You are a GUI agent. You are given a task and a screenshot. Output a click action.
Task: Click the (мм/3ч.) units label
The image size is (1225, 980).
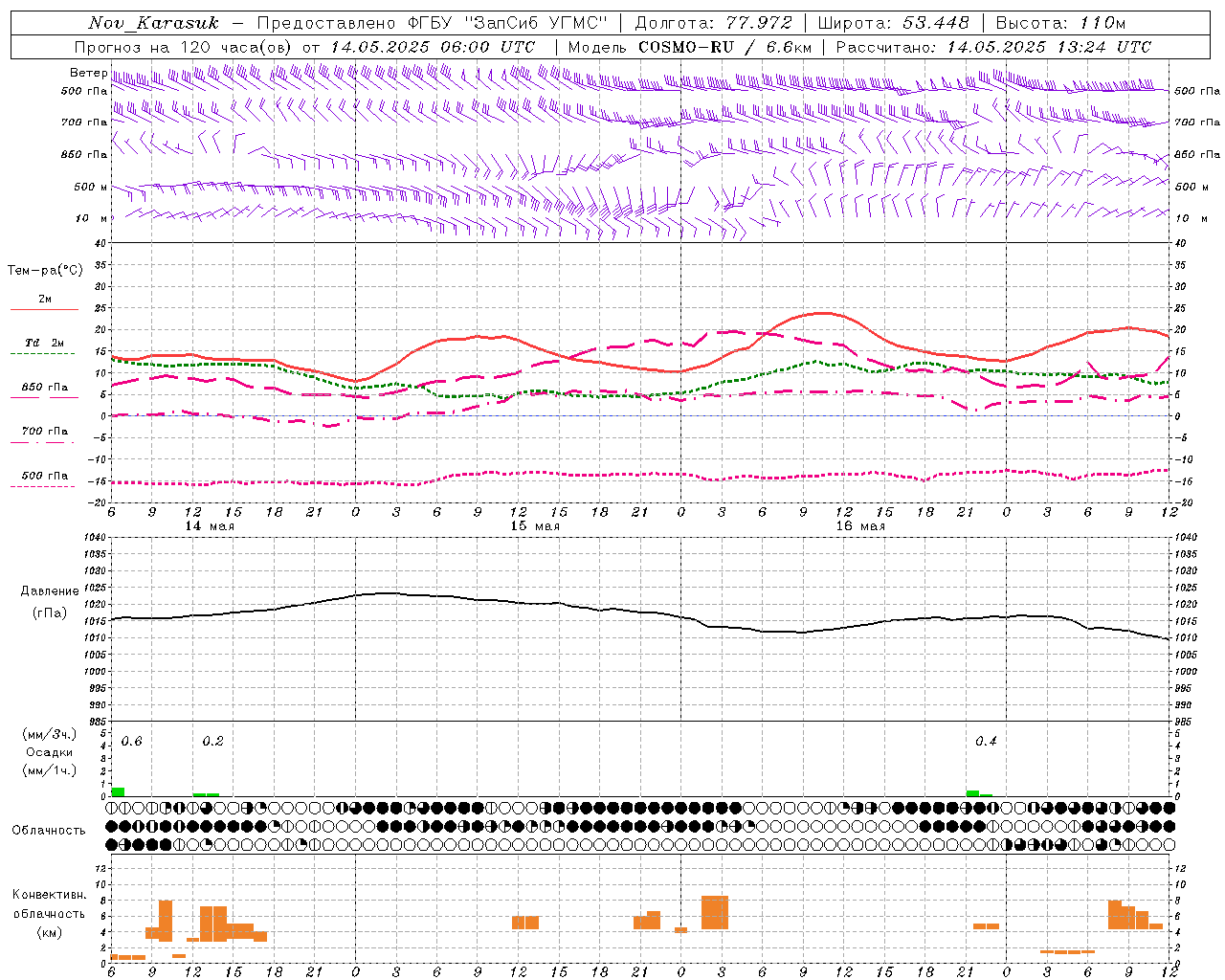click(x=49, y=735)
